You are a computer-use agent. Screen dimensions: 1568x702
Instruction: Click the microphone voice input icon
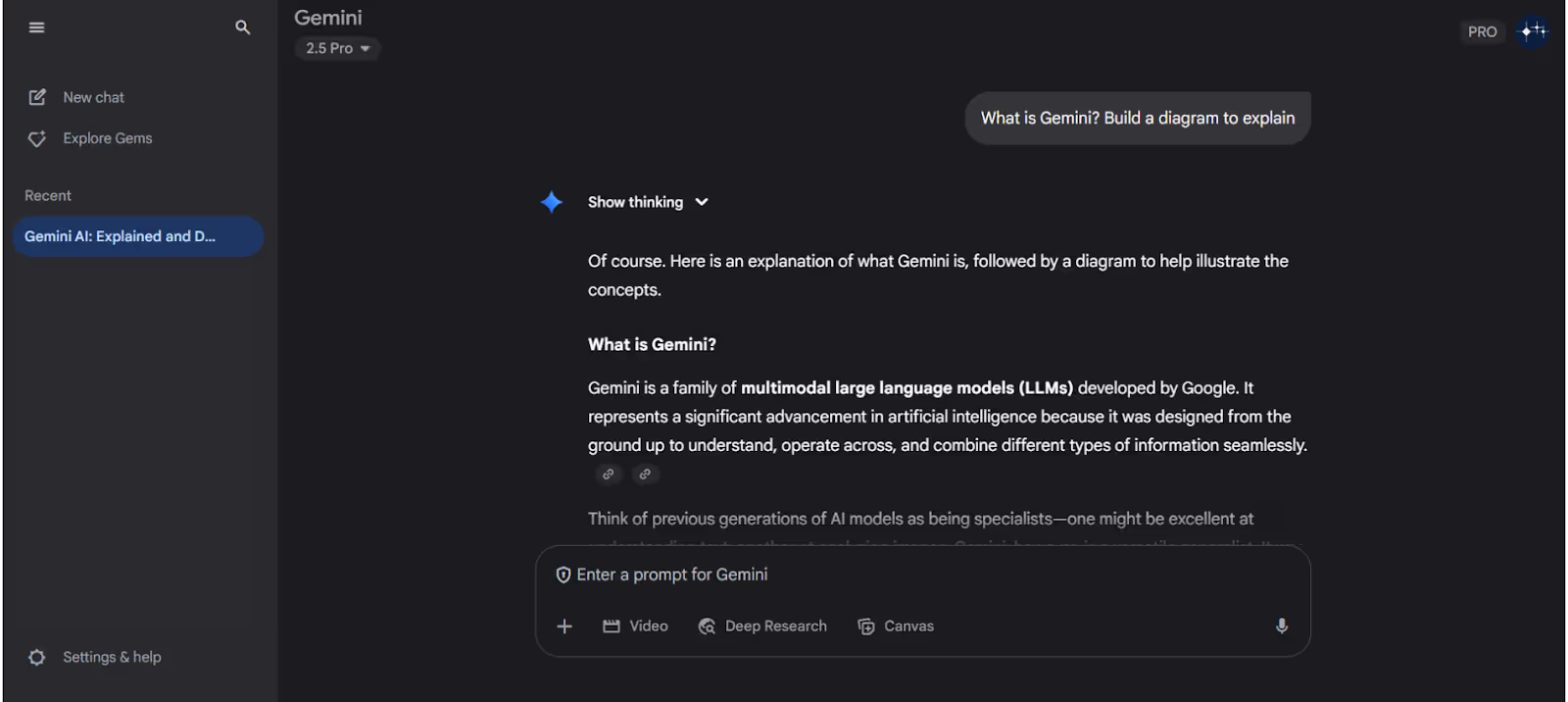(1282, 627)
